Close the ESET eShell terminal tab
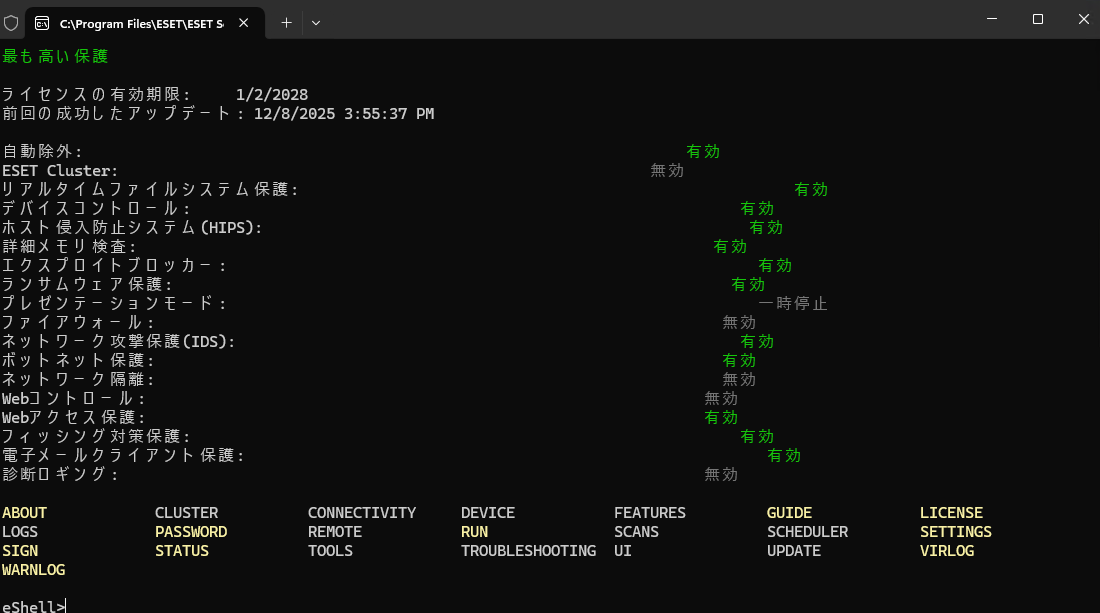 [x=243, y=23]
